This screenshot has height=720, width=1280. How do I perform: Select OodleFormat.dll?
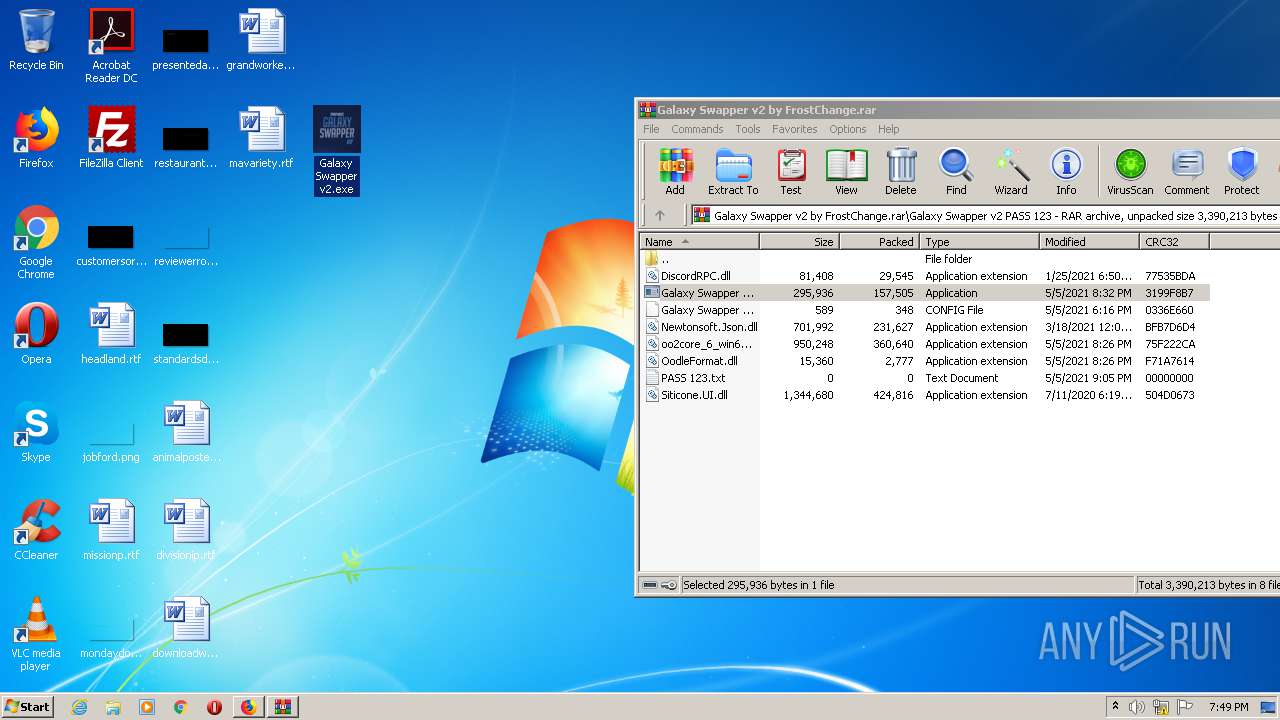pyautogui.click(x=925, y=361)
